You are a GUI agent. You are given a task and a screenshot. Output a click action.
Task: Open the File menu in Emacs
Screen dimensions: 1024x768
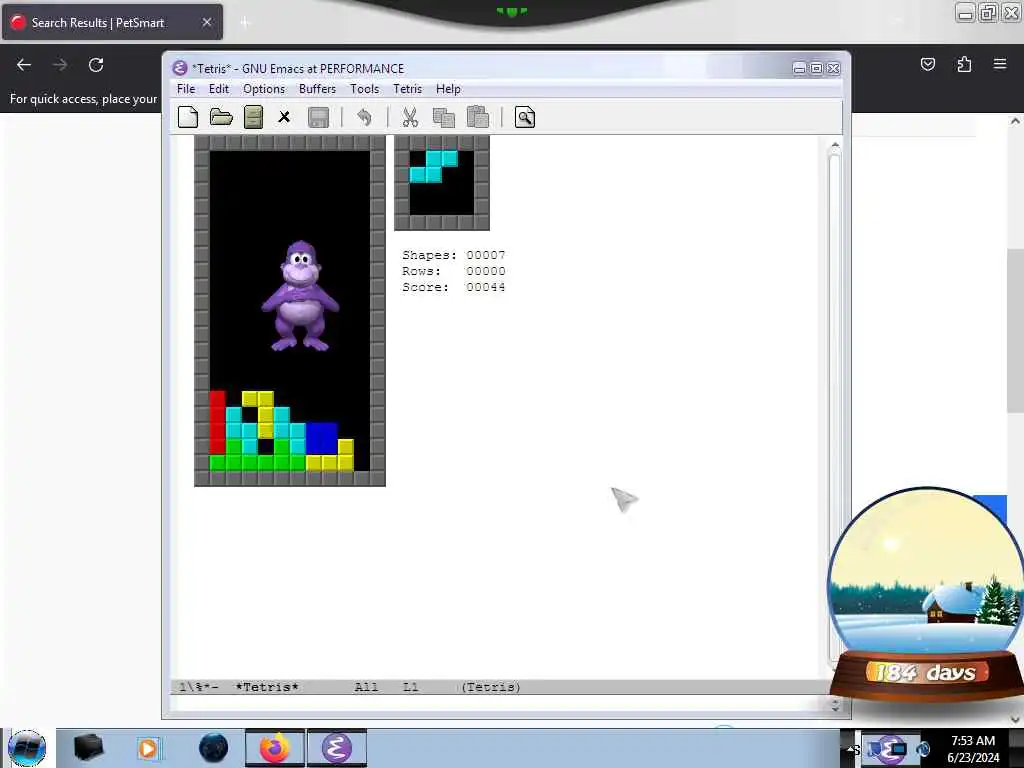tap(185, 89)
